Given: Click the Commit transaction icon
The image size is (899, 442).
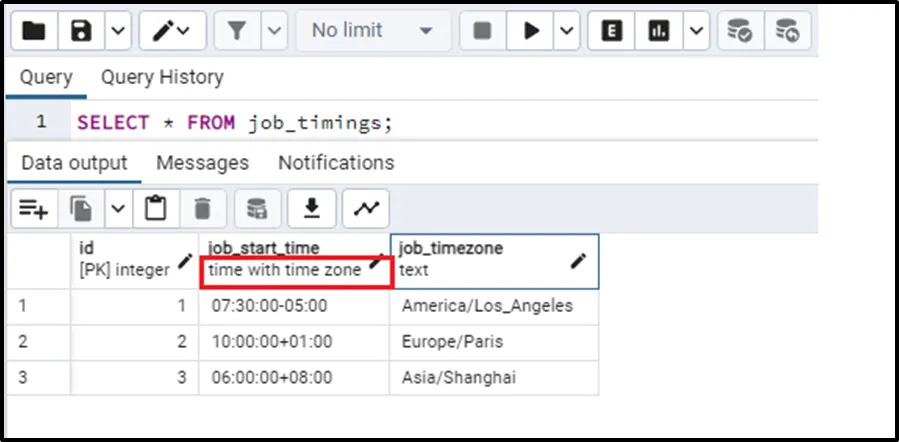Looking at the screenshot, I should (740, 31).
